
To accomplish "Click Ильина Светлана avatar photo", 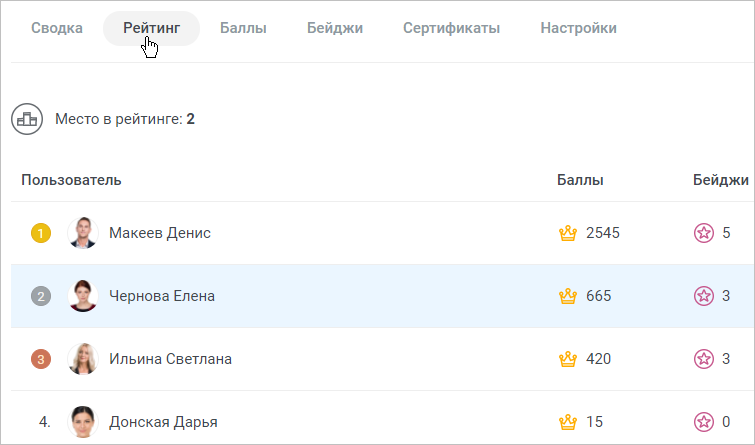I will tap(83, 359).
